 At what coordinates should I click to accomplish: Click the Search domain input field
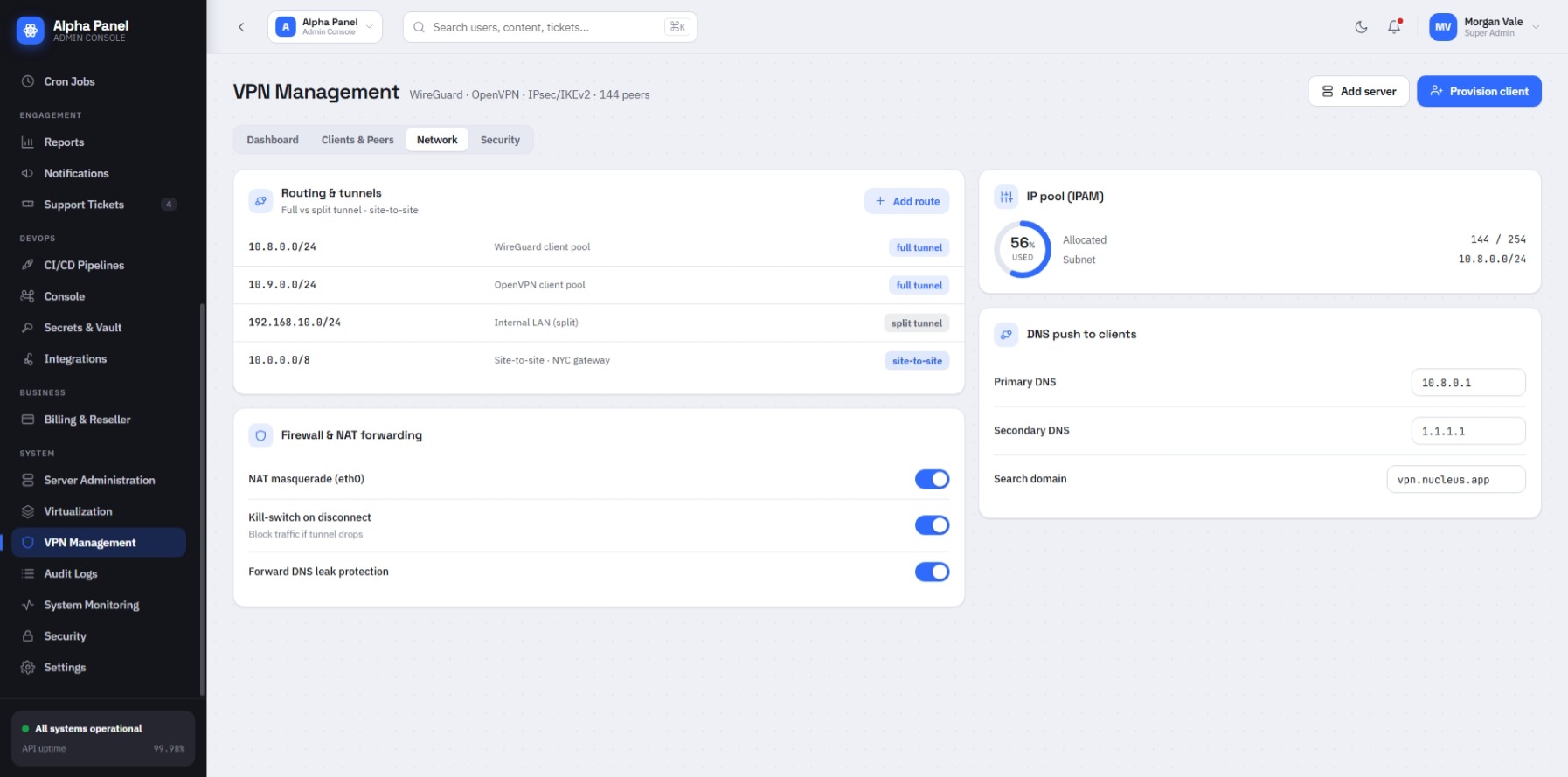(1456, 479)
